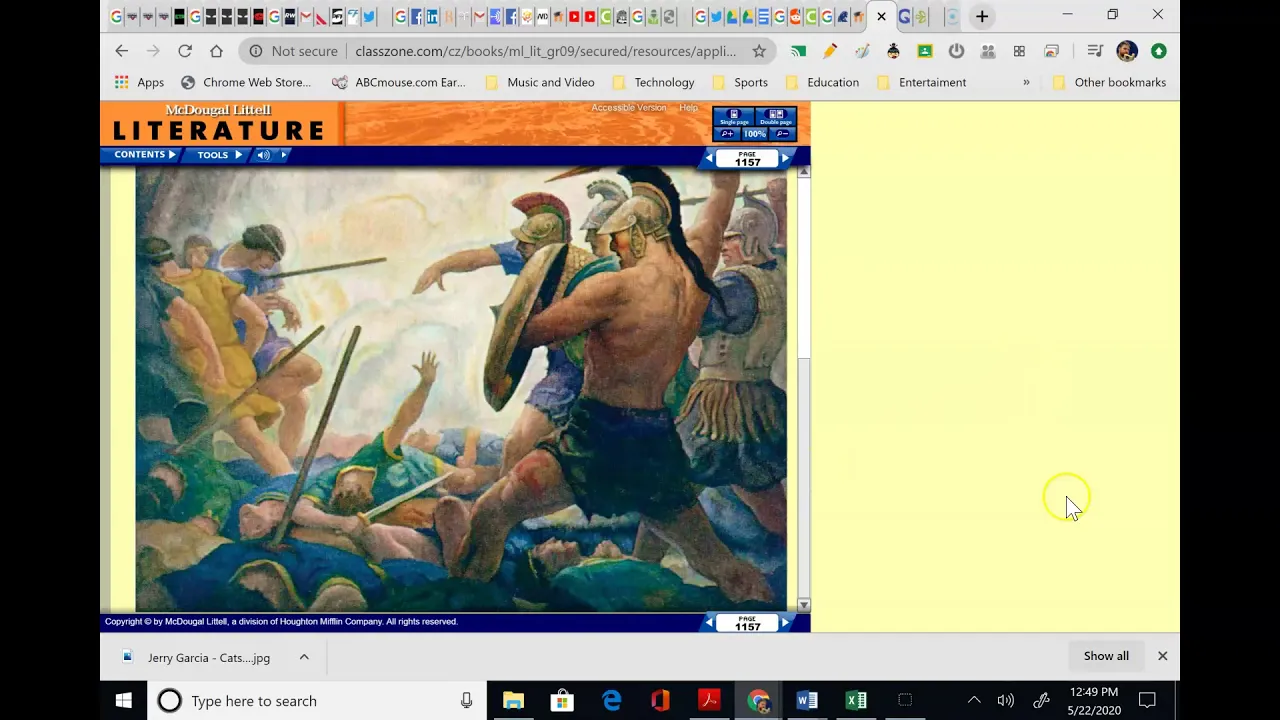Bookmark this page with the star icon
Screen dimensions: 1280x720
(x=759, y=51)
